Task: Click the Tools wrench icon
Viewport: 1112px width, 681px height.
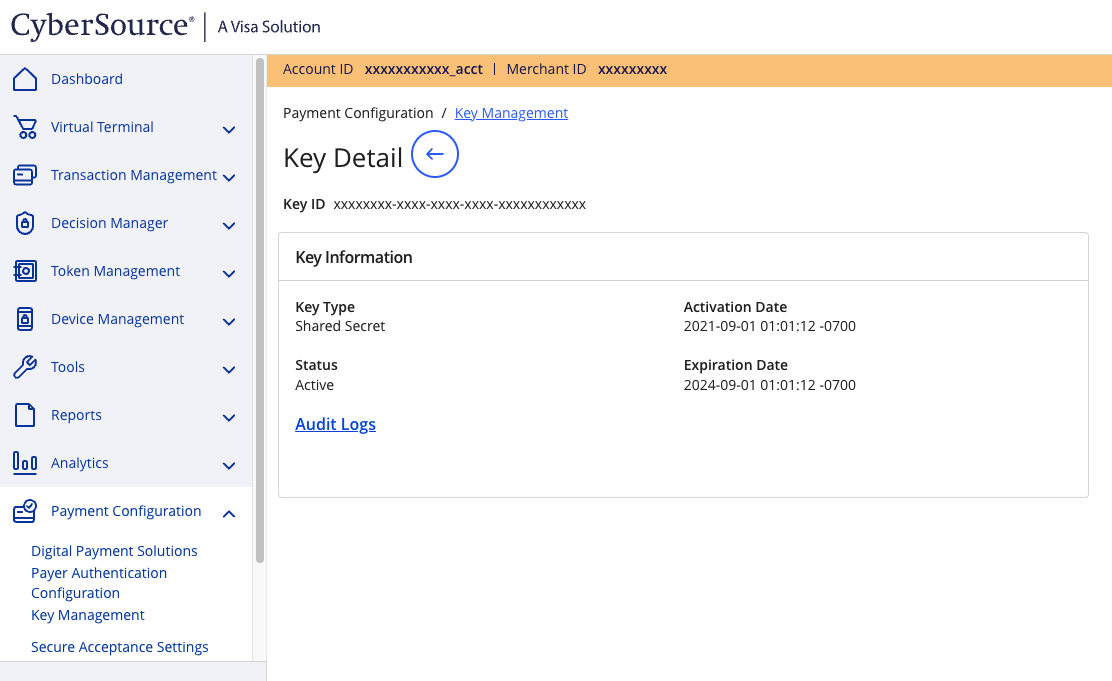Action: [x=24, y=366]
